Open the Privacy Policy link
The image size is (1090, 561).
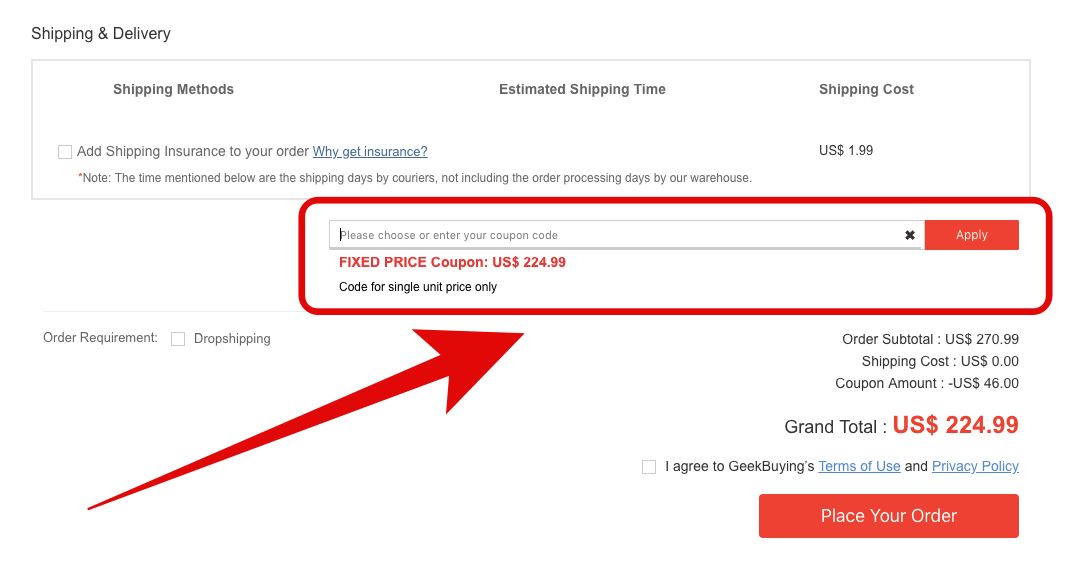tap(975, 466)
